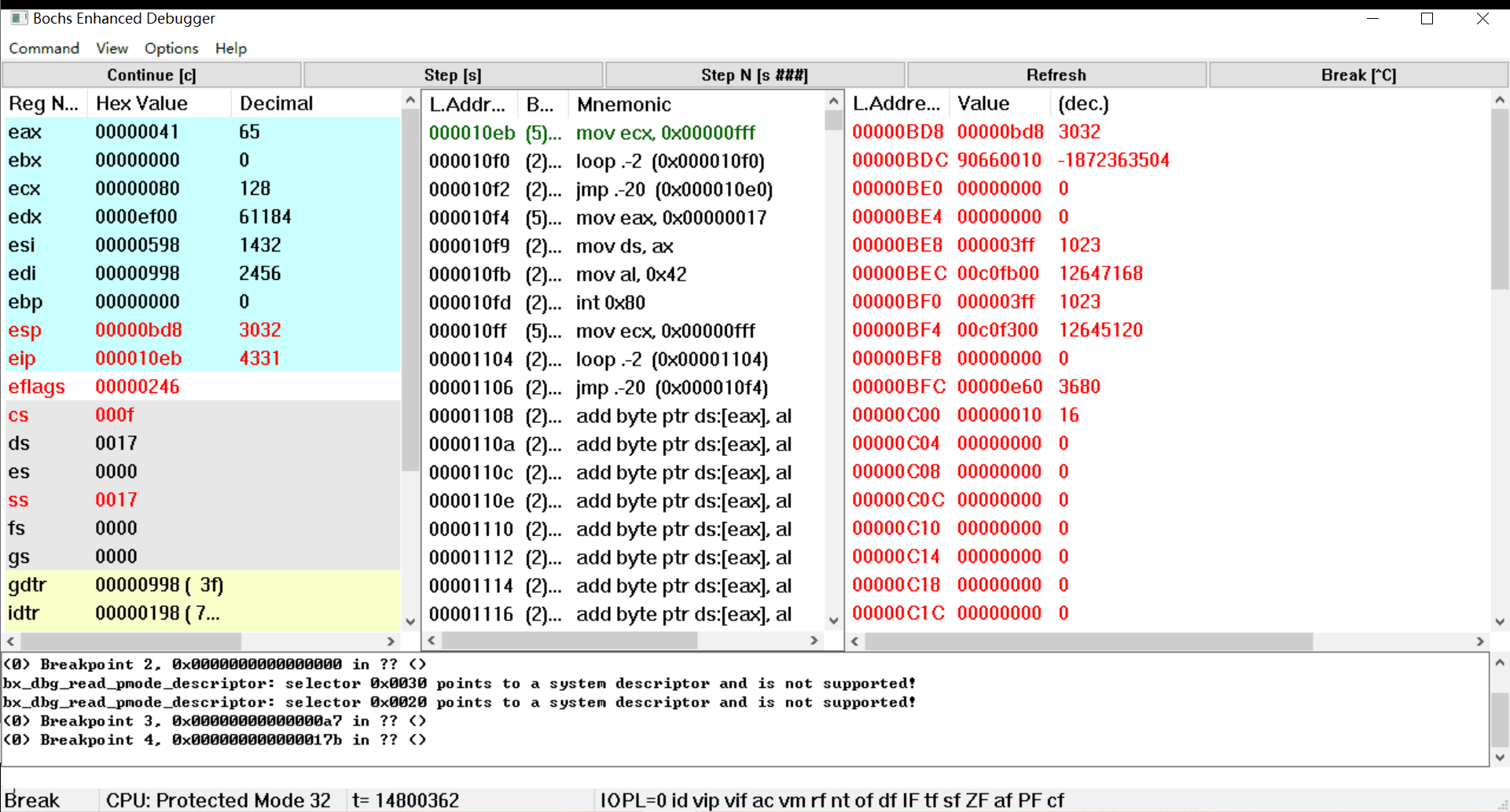The image size is (1510, 812).
Task: Open the Command menu
Action: pyautogui.click(x=44, y=48)
